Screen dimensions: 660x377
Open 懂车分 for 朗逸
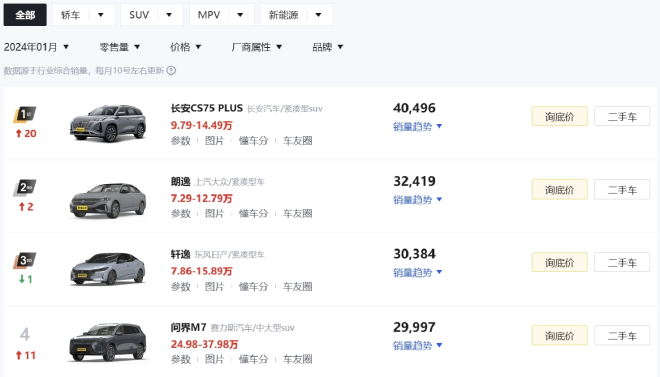click(253, 213)
